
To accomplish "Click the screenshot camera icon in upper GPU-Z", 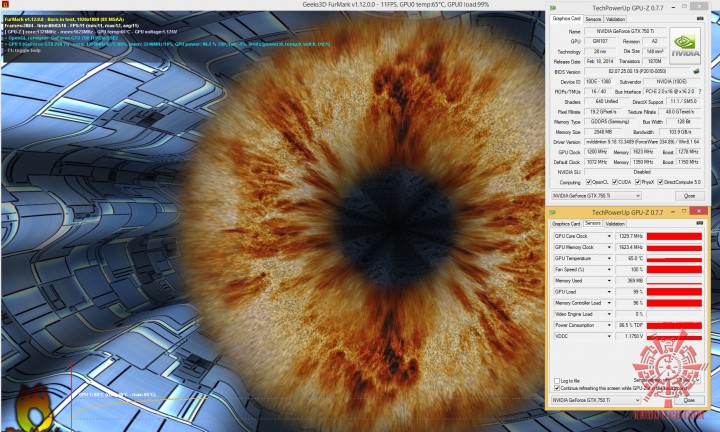I will pos(700,19).
